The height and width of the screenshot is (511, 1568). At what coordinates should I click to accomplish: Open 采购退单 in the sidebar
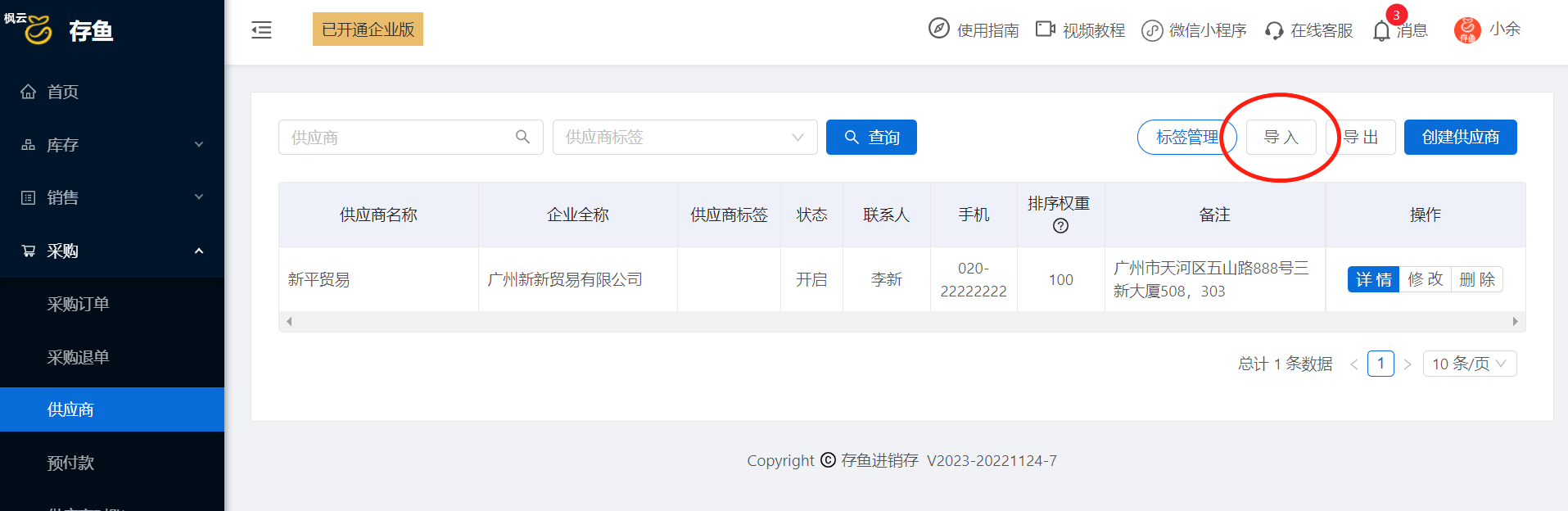click(x=112, y=357)
